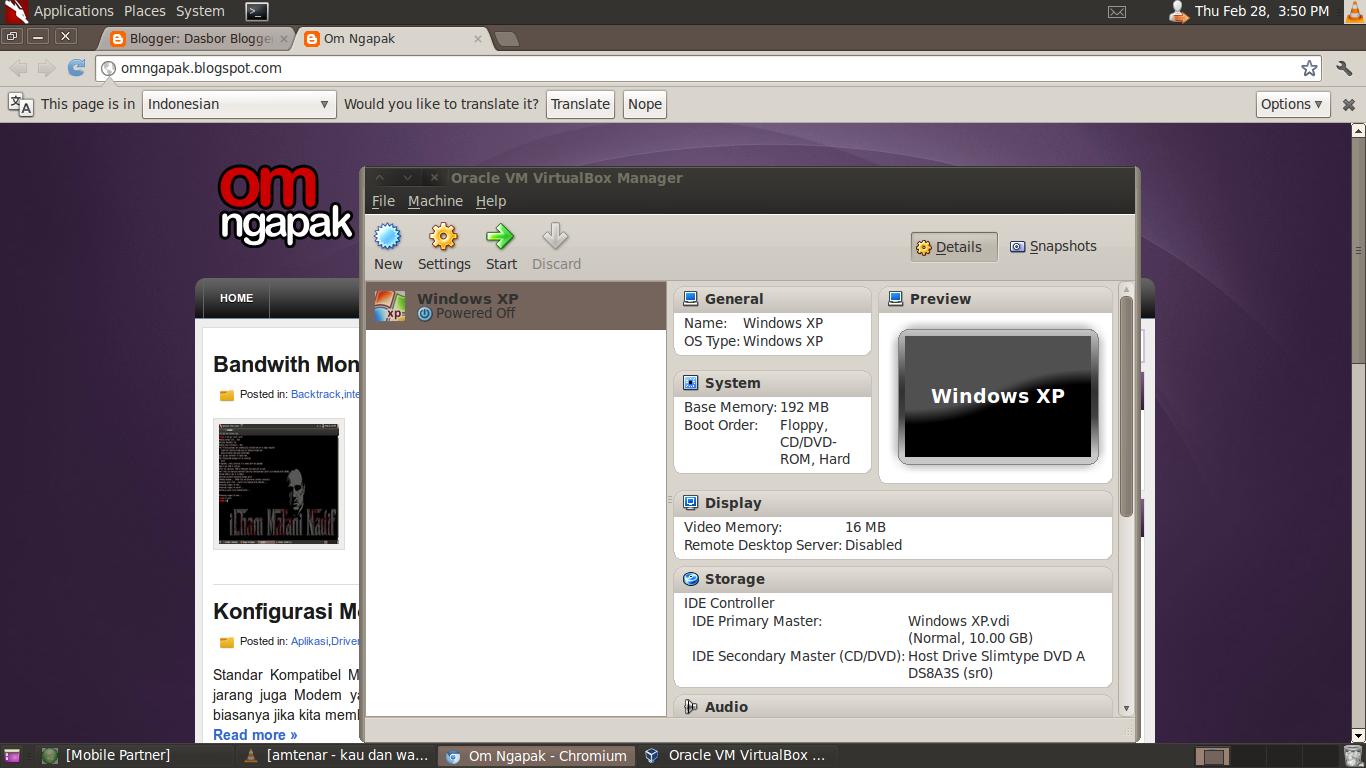The height and width of the screenshot is (768, 1366).
Task: Click the Translate button
Action: (580, 104)
